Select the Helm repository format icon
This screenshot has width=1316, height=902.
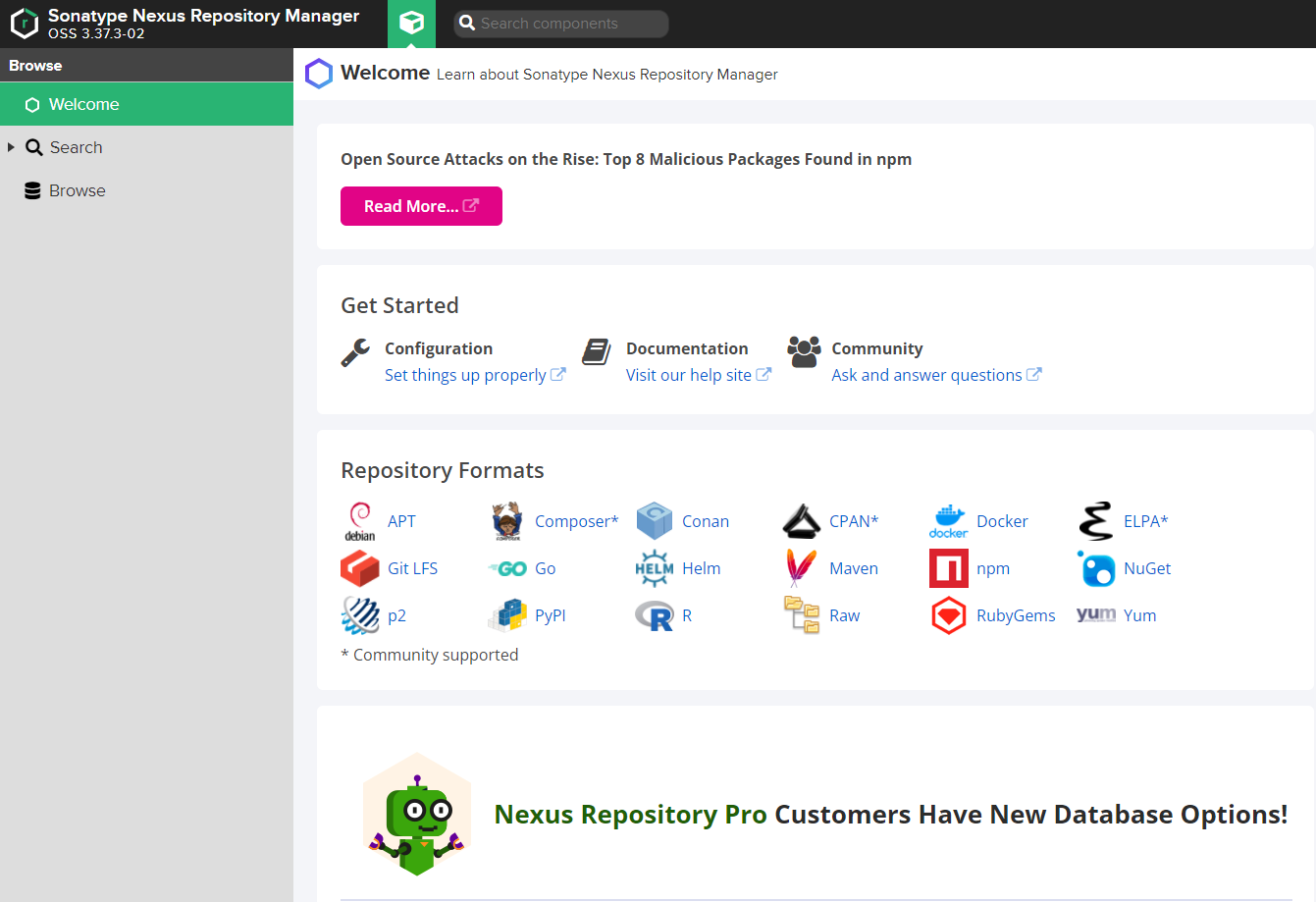pos(654,568)
